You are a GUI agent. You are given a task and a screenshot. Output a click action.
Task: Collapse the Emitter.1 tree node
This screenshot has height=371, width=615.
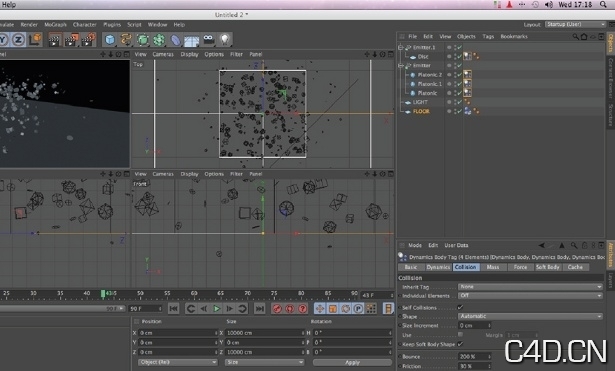point(401,47)
